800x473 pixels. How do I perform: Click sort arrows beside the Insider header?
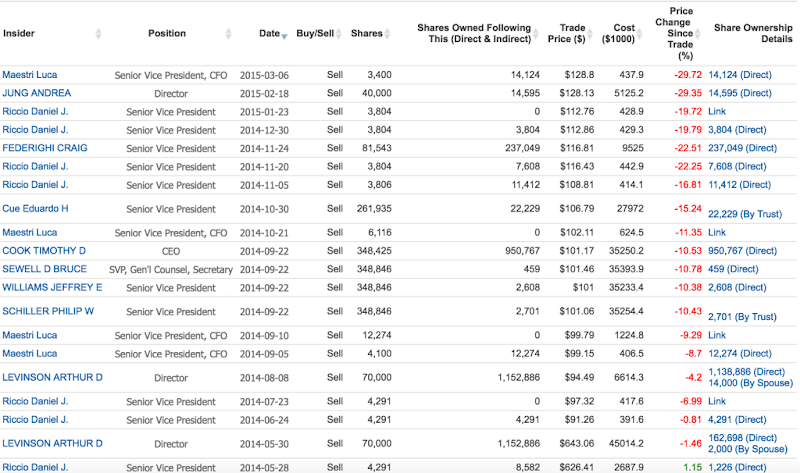[x=98, y=34]
